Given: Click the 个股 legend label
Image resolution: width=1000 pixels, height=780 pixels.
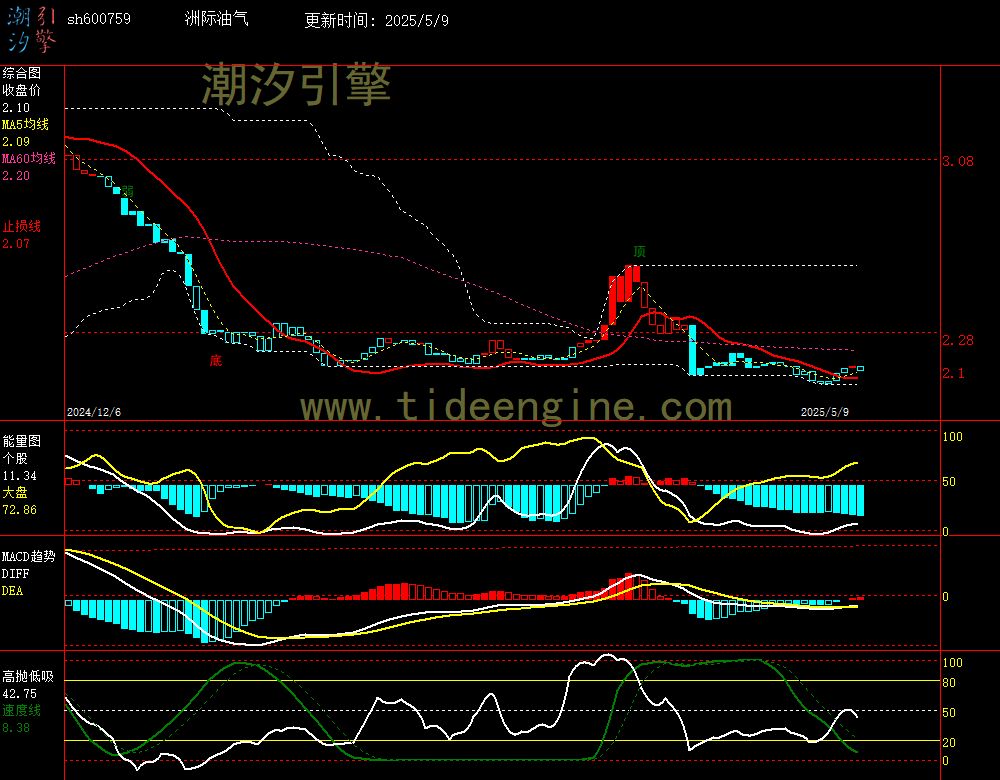Looking at the screenshot, I should 15,459.
